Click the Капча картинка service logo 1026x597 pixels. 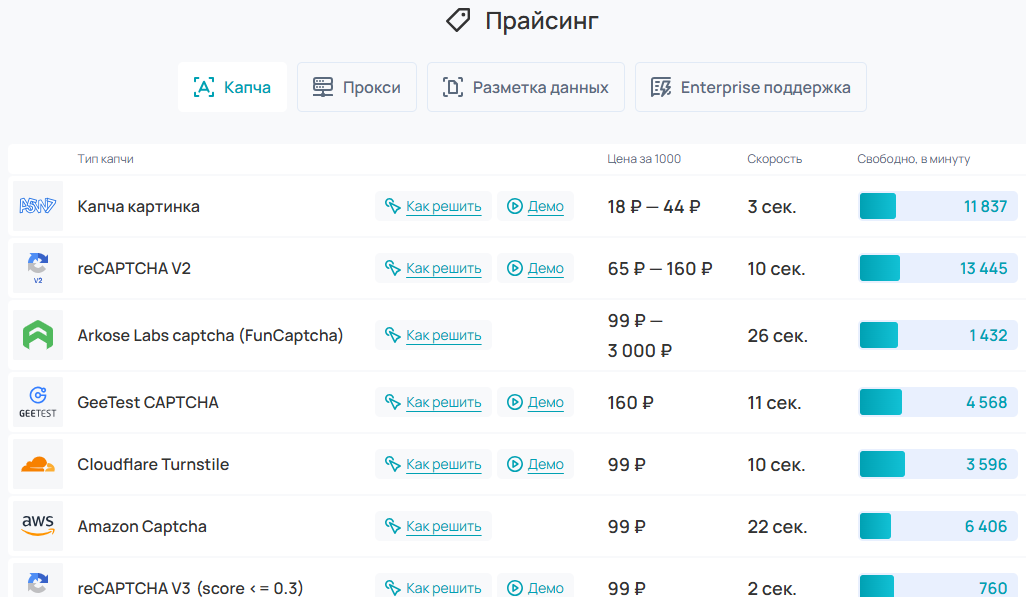point(37,206)
